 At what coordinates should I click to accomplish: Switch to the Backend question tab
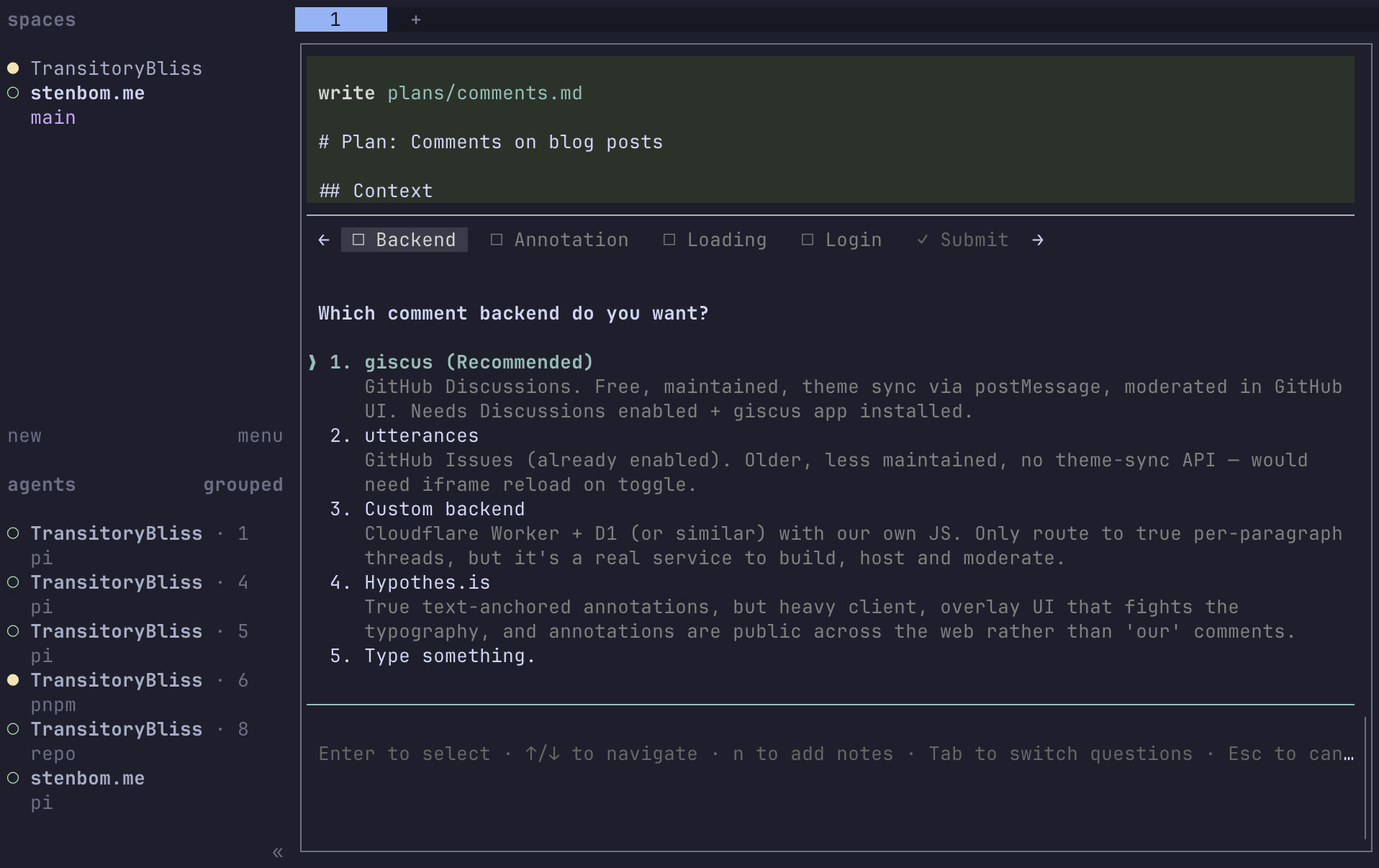(x=404, y=240)
